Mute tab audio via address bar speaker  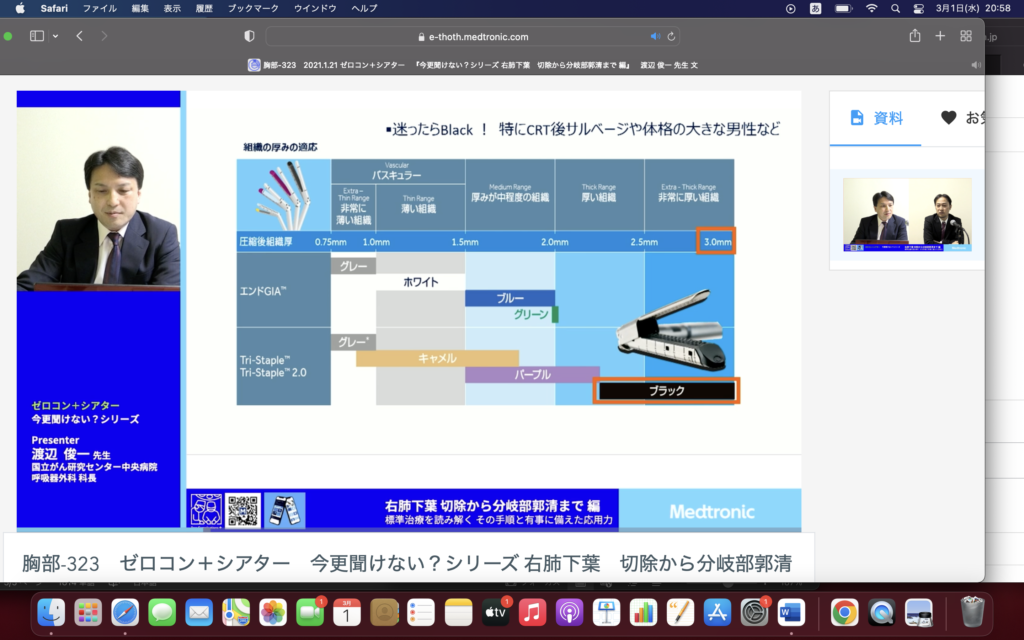(655, 37)
